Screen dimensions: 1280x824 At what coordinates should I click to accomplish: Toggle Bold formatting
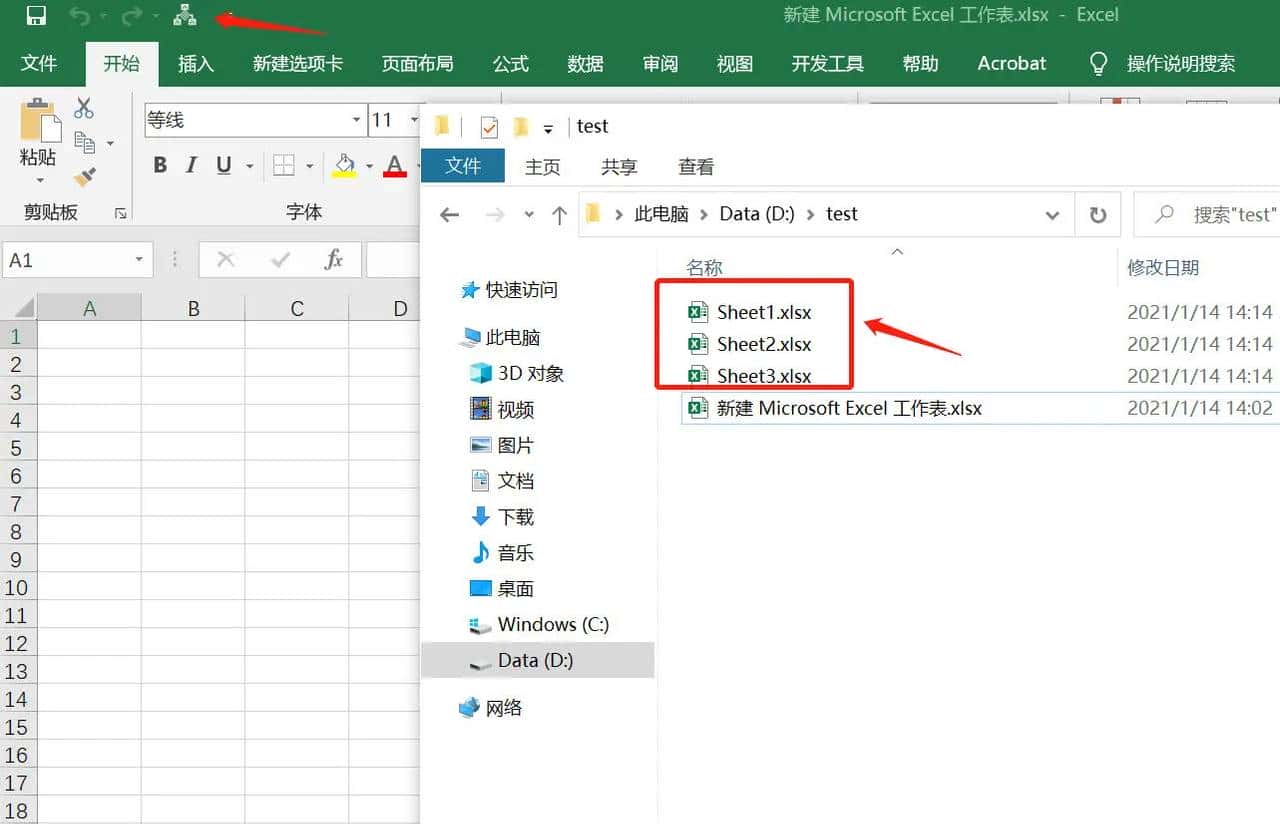(x=159, y=165)
